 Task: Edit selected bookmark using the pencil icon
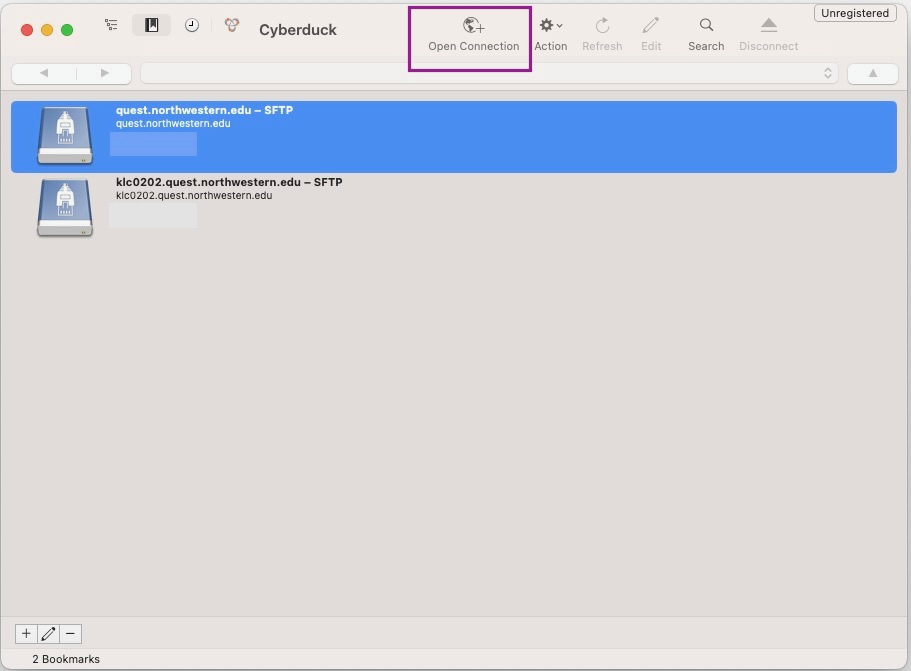(x=47, y=633)
